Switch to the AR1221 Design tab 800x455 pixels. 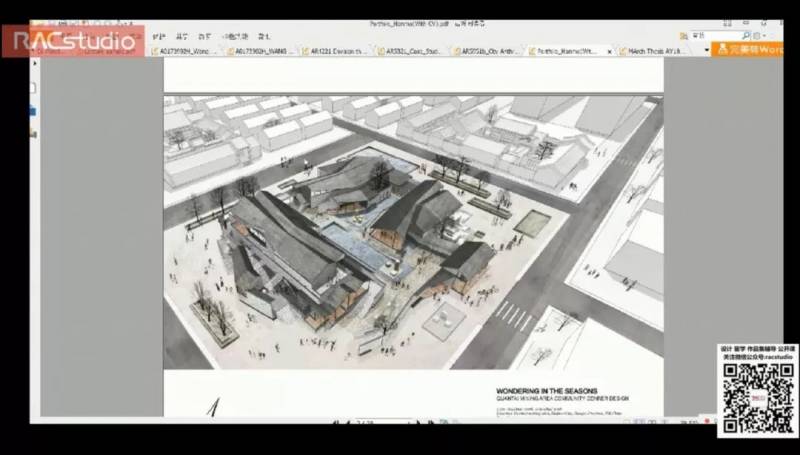[x=339, y=49]
